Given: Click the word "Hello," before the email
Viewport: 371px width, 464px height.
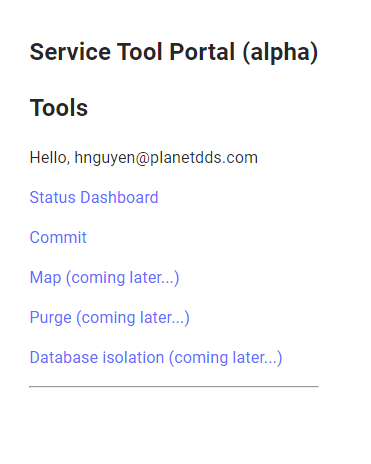Looking at the screenshot, I should [50, 158].
